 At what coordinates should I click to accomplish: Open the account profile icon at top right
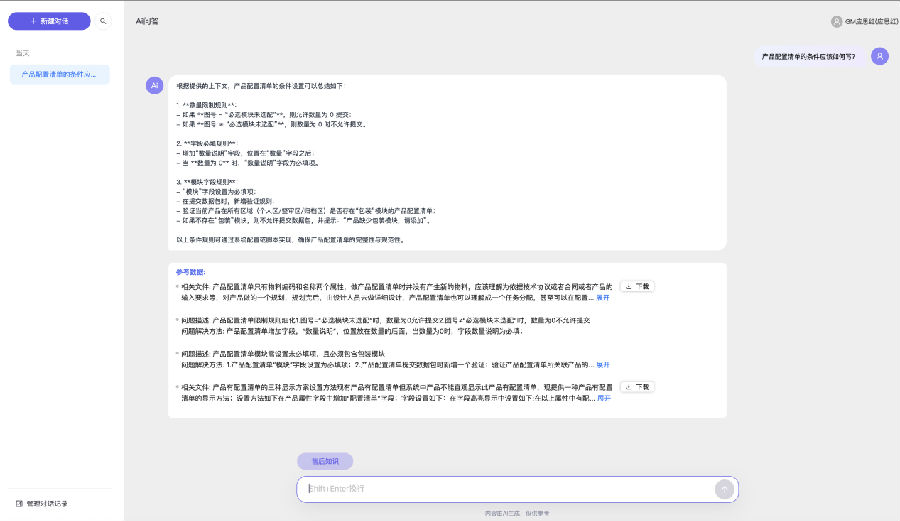[836, 21]
